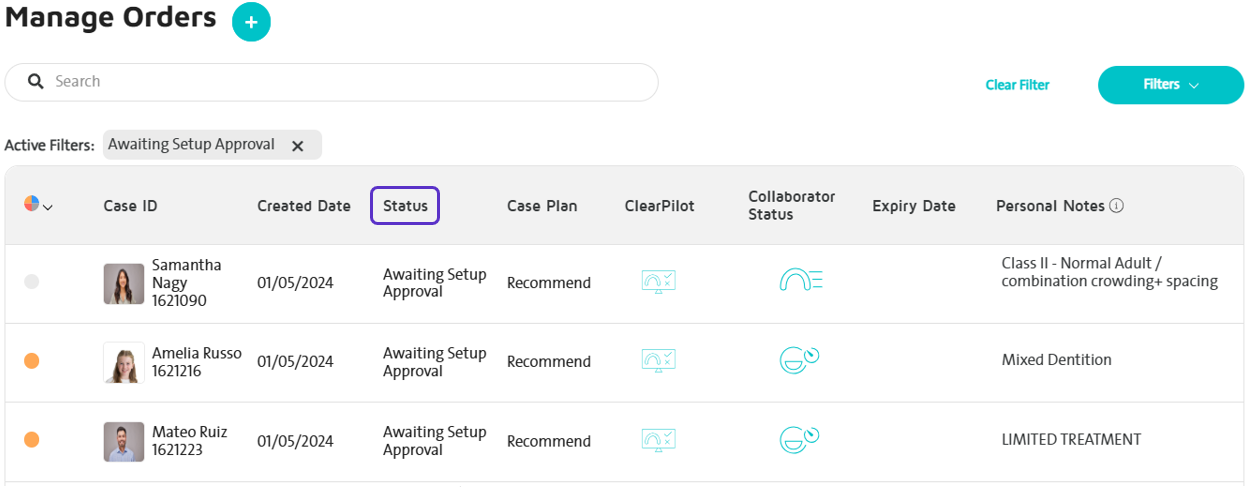Open the Filters dropdown
Screen dimensions: 1248x487
(1170, 85)
